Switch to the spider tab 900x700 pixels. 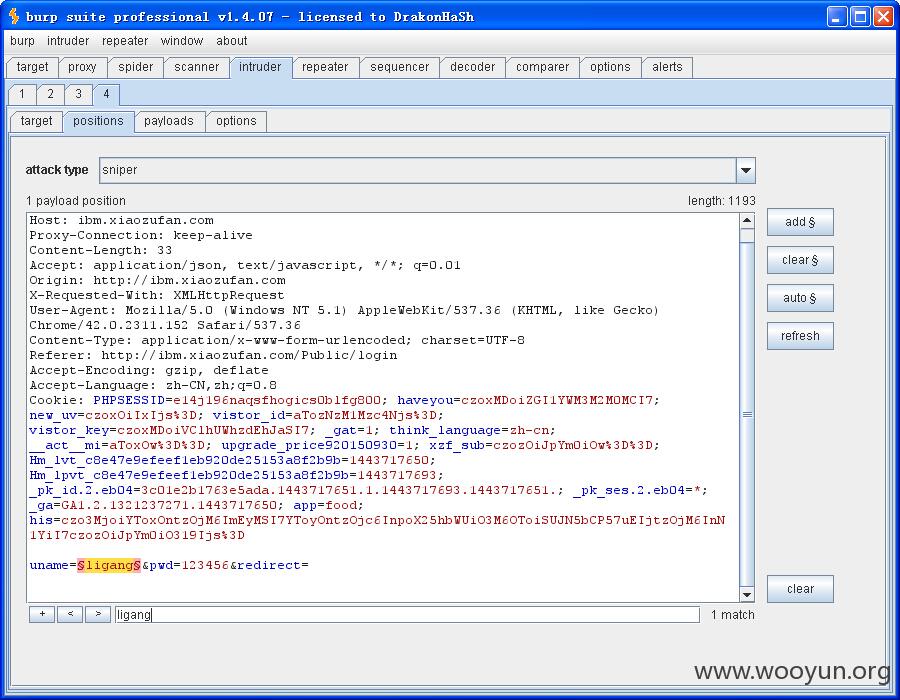[135, 67]
